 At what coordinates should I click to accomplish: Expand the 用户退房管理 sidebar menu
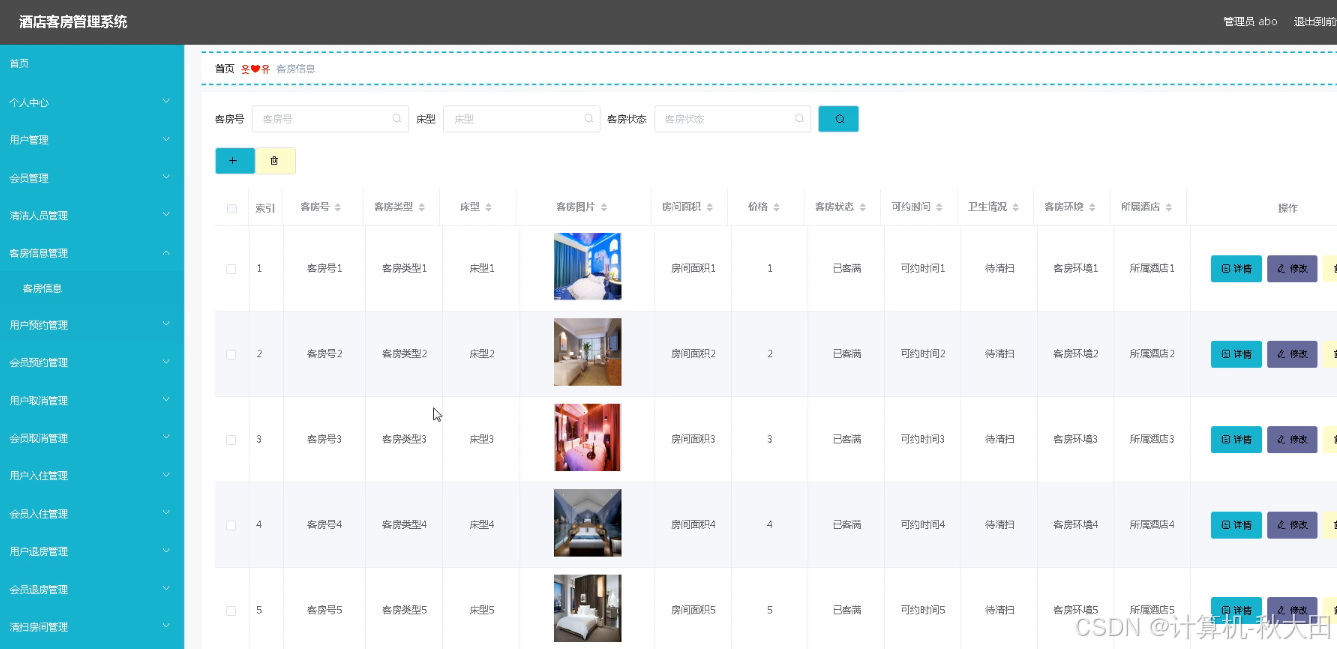click(92, 551)
